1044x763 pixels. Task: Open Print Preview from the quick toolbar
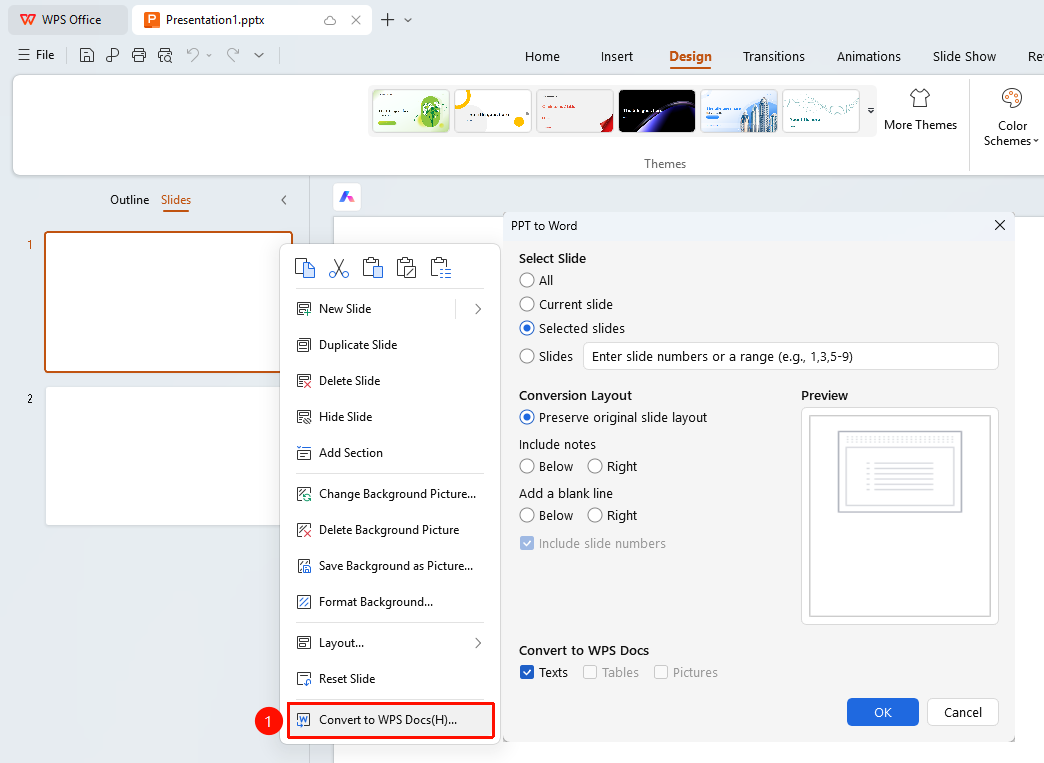[165, 55]
